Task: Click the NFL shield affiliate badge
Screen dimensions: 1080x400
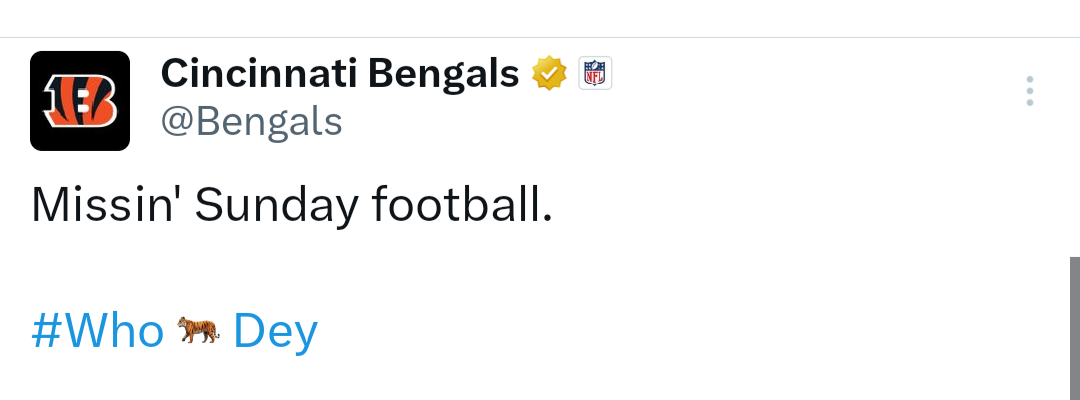Action: point(594,73)
